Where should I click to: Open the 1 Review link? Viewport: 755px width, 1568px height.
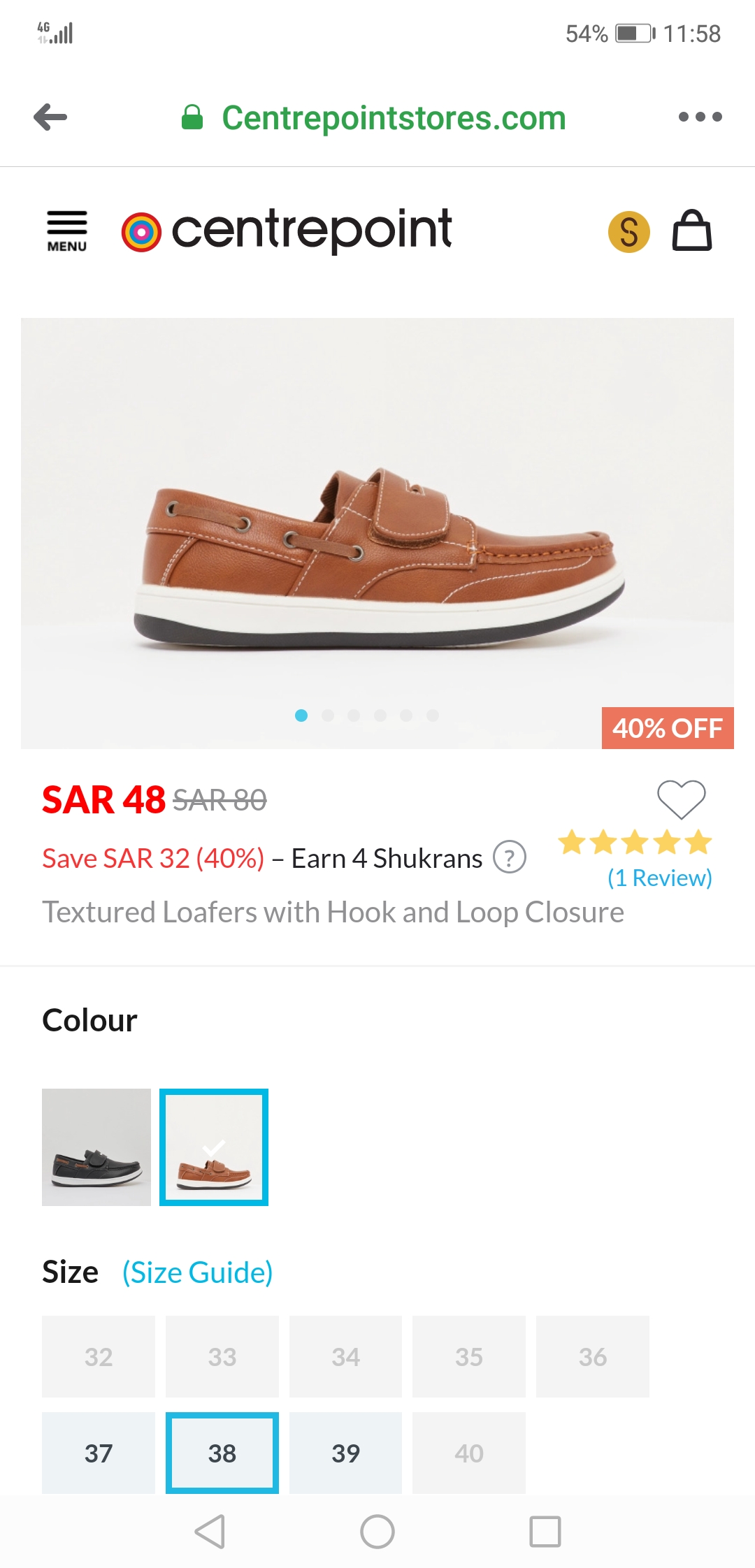click(659, 878)
